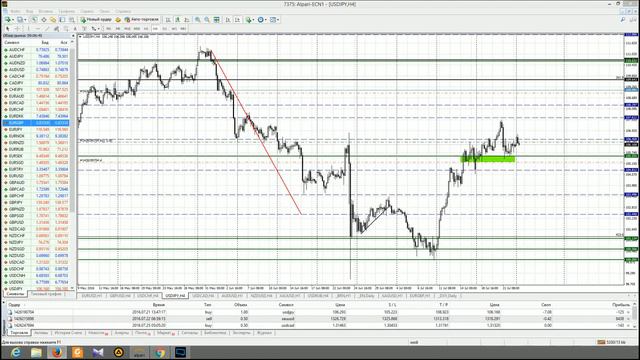Open the chart's top-left indicator arrow menu
The height and width of the screenshot is (360, 640).
click(x=80, y=37)
